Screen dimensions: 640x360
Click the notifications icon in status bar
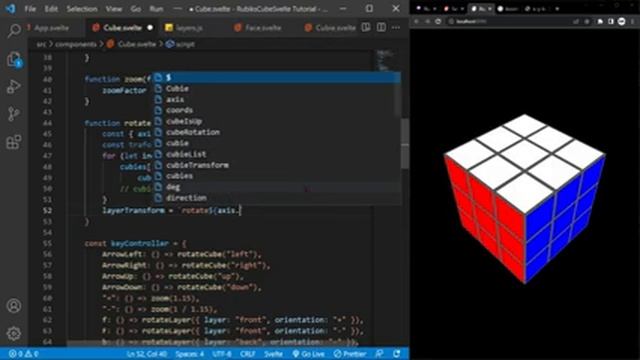point(397,353)
